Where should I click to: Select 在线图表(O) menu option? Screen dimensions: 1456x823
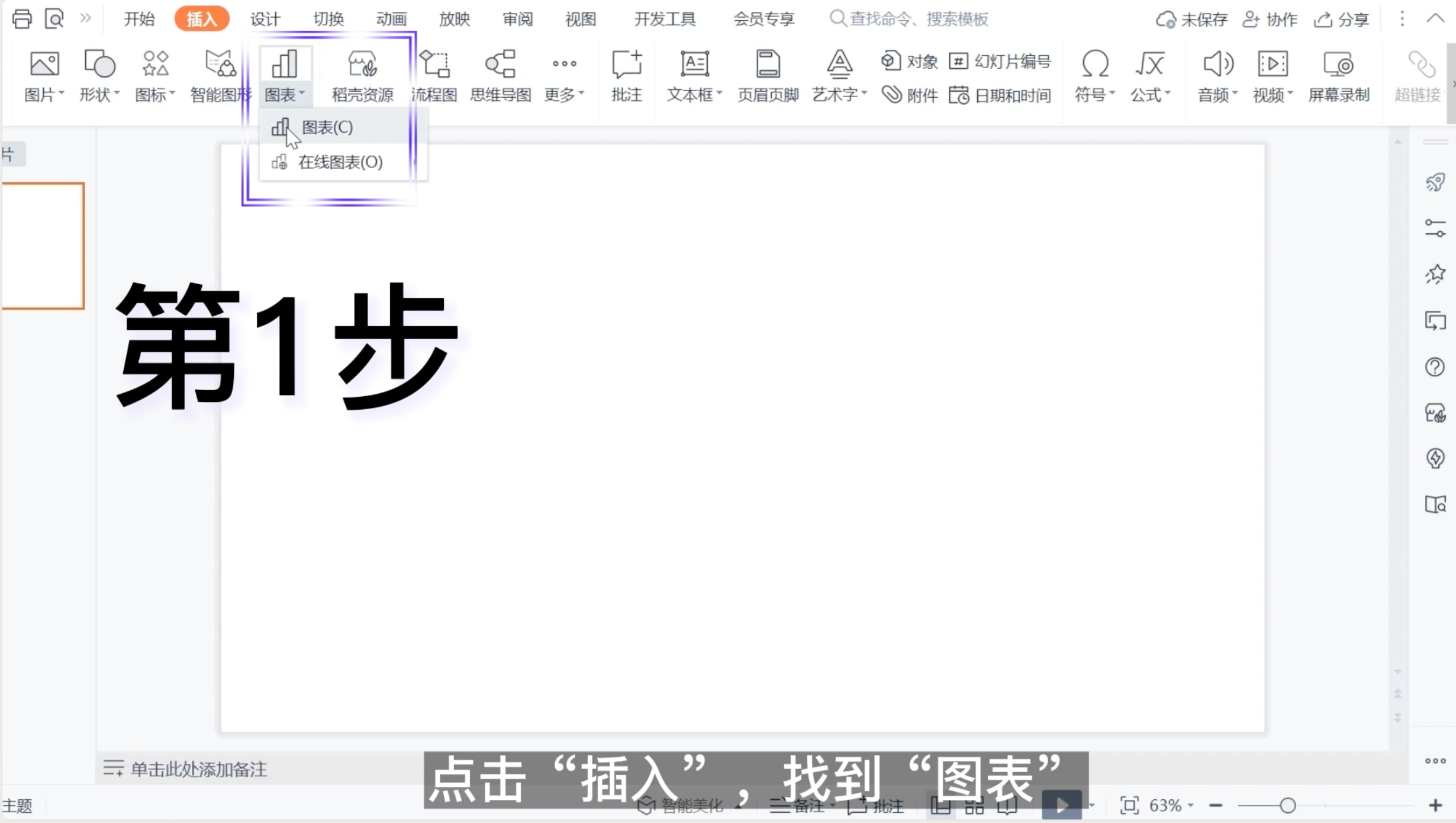341,162
